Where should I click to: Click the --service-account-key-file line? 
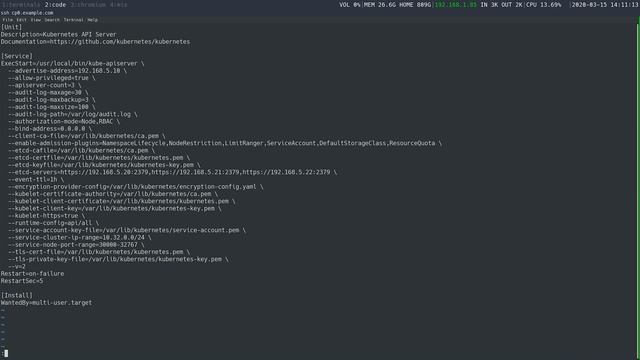(127, 230)
